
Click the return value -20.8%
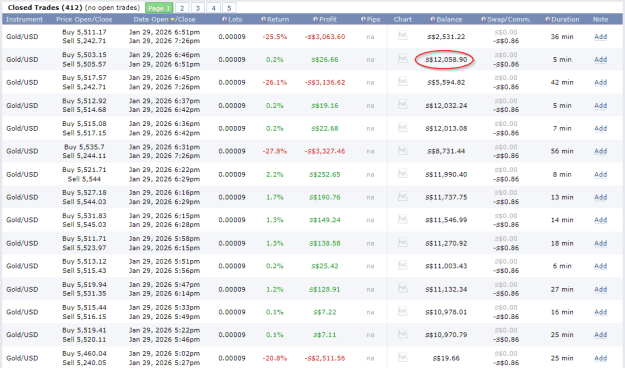click(274, 358)
